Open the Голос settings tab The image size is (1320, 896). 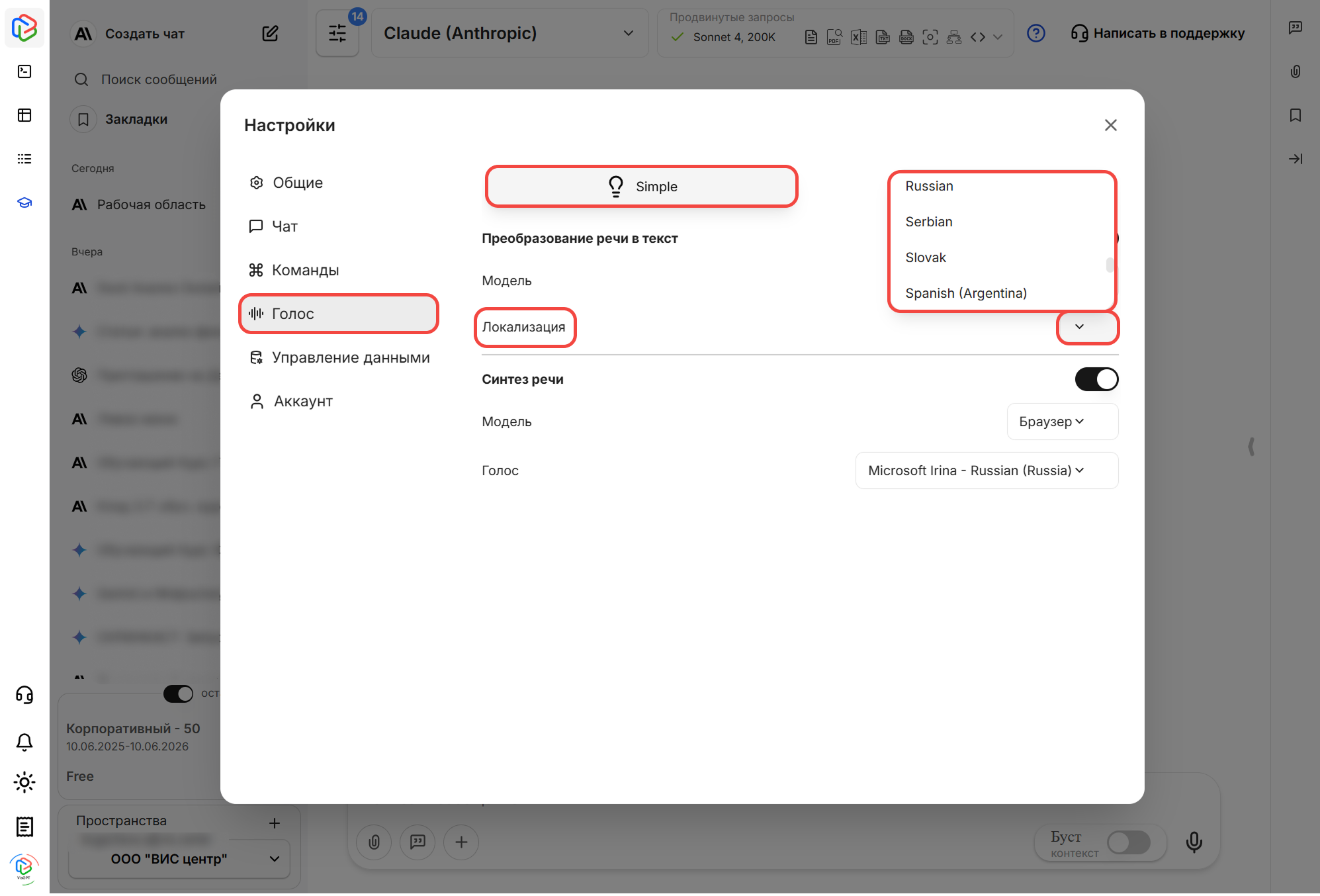(338, 314)
